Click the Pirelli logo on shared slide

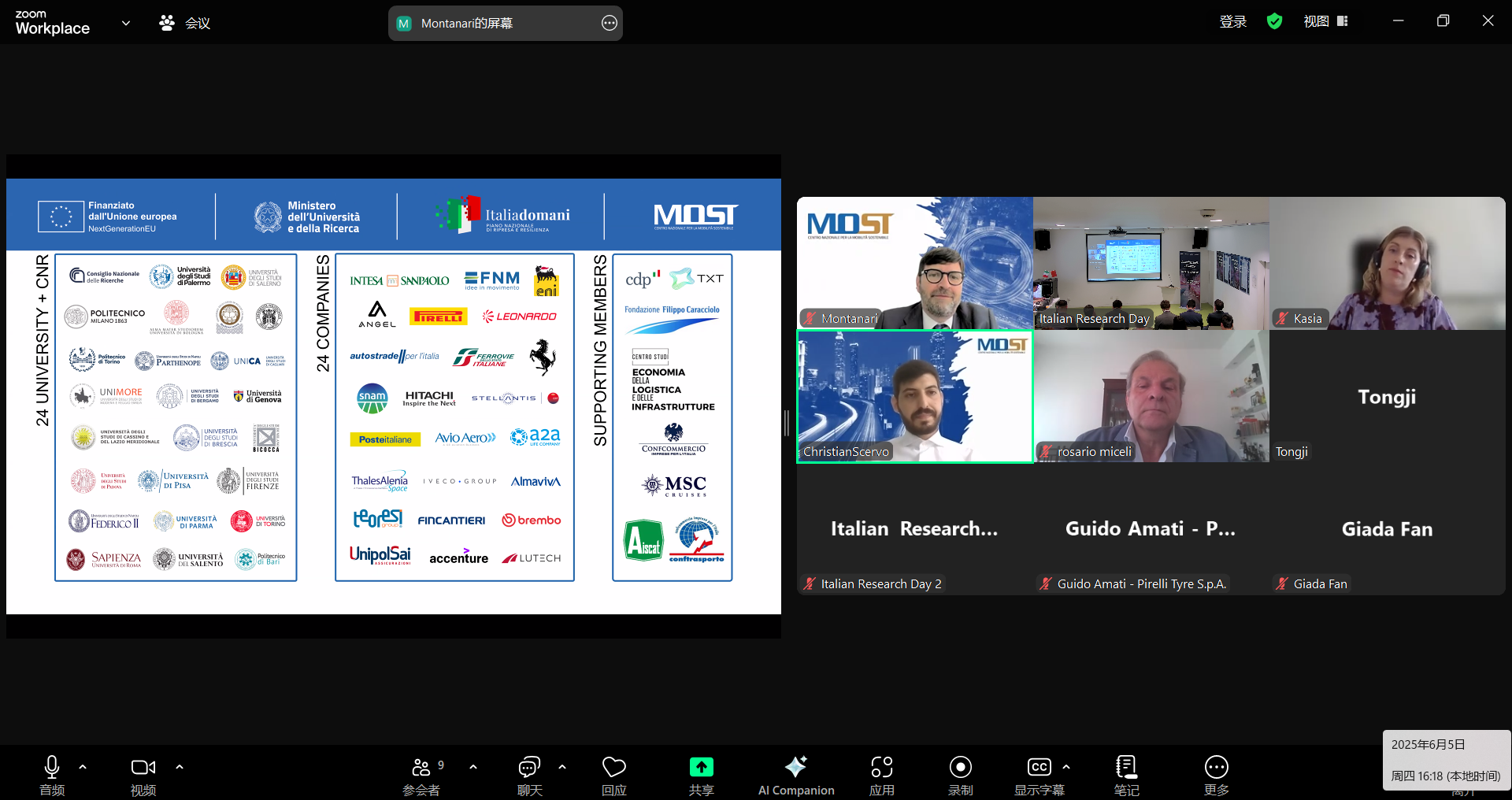[439, 317]
